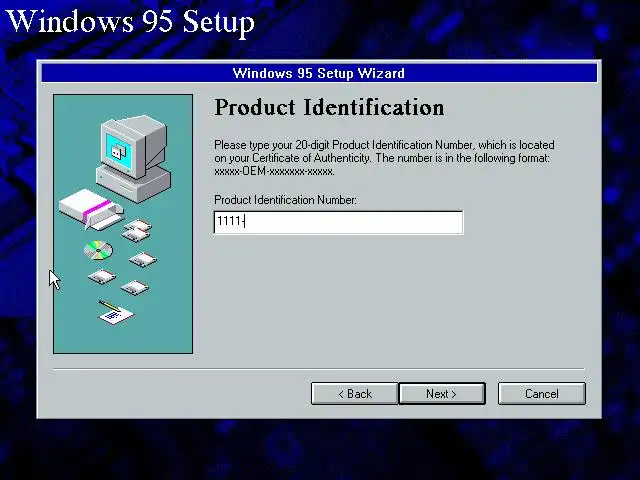Focus the Product Identification Number field
Image resolution: width=640 pixels, height=480 pixels.
(338, 222)
